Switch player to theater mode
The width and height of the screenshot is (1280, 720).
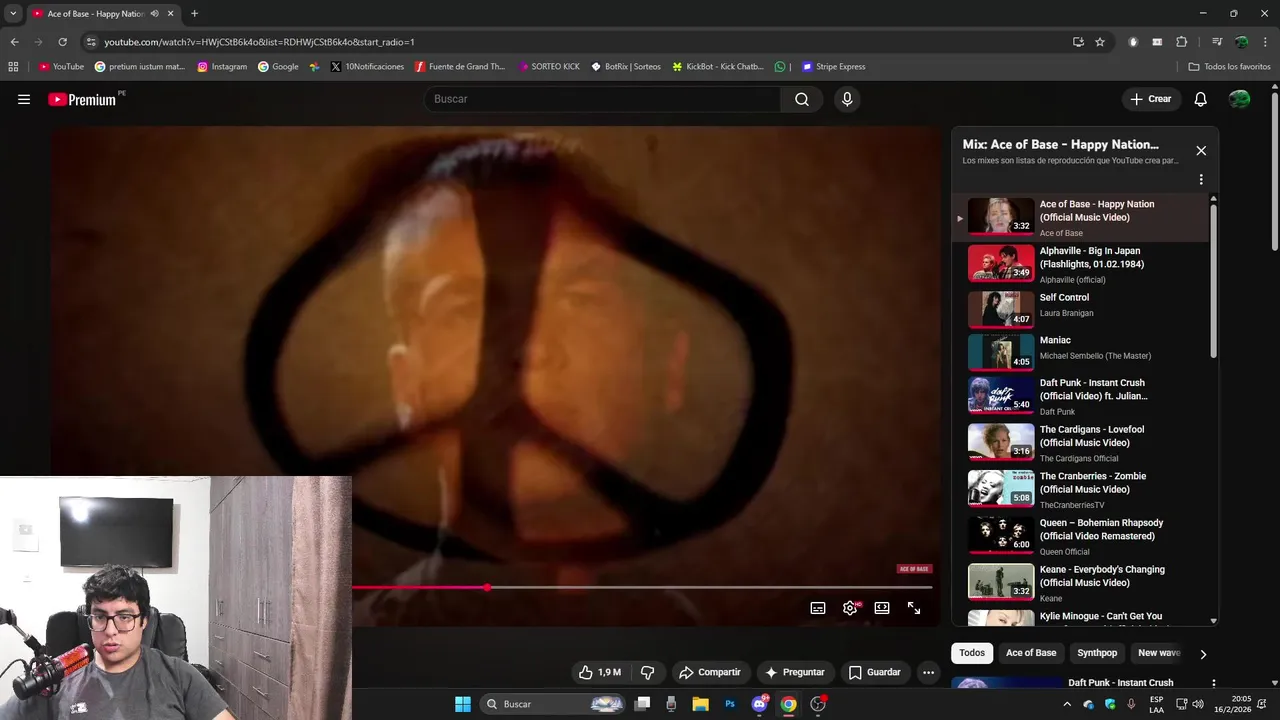tap(882, 608)
